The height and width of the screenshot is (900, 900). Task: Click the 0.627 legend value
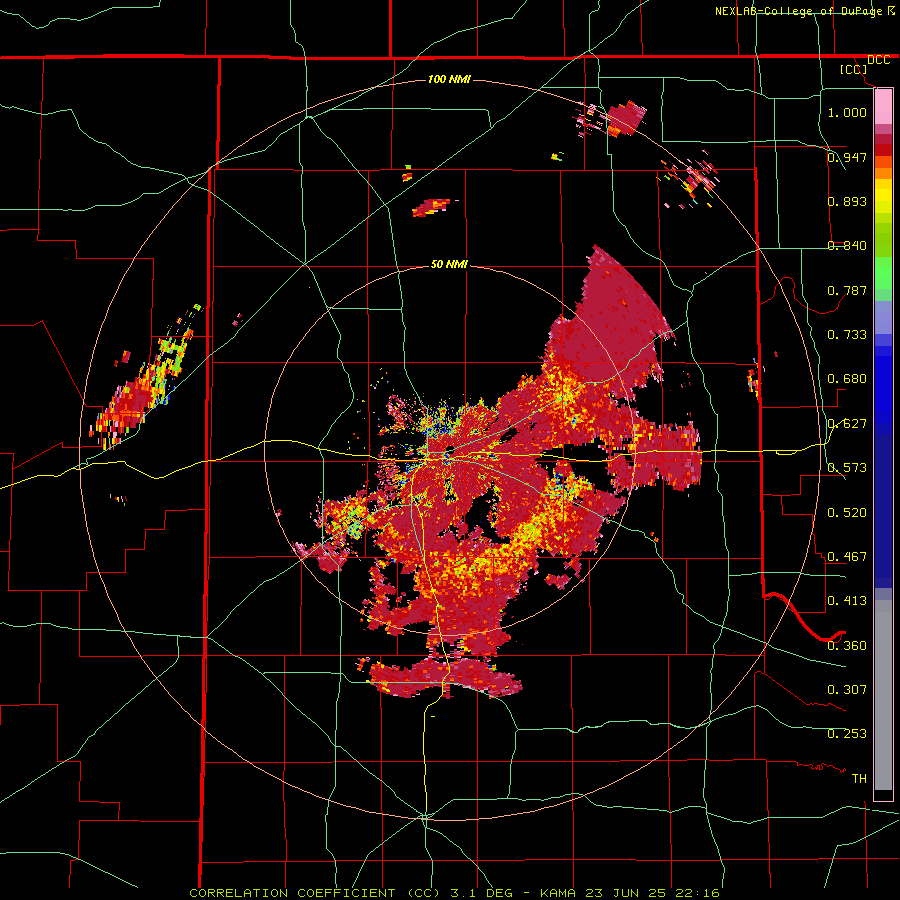click(847, 424)
